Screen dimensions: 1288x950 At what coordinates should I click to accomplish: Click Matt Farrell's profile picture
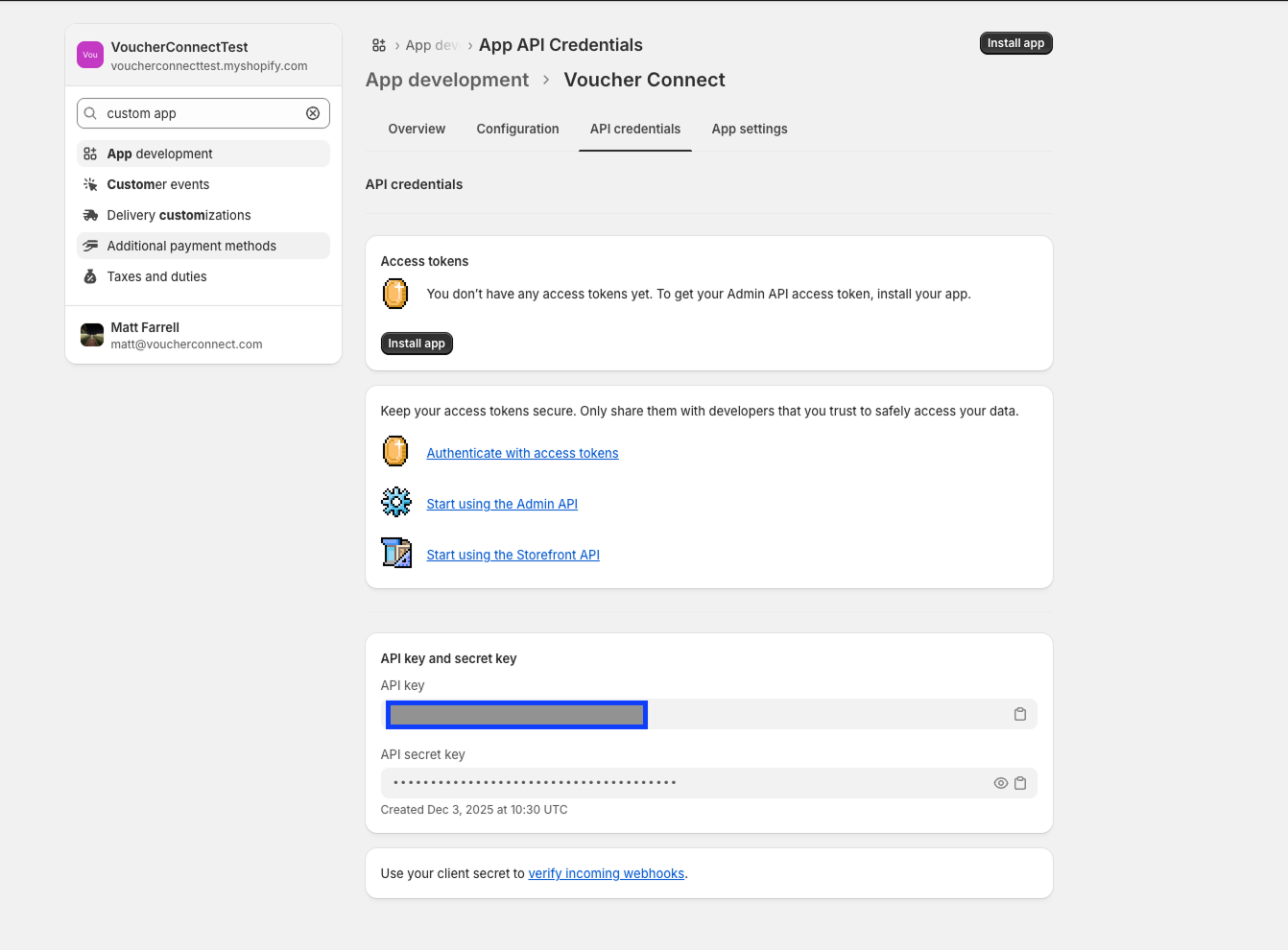click(x=92, y=335)
